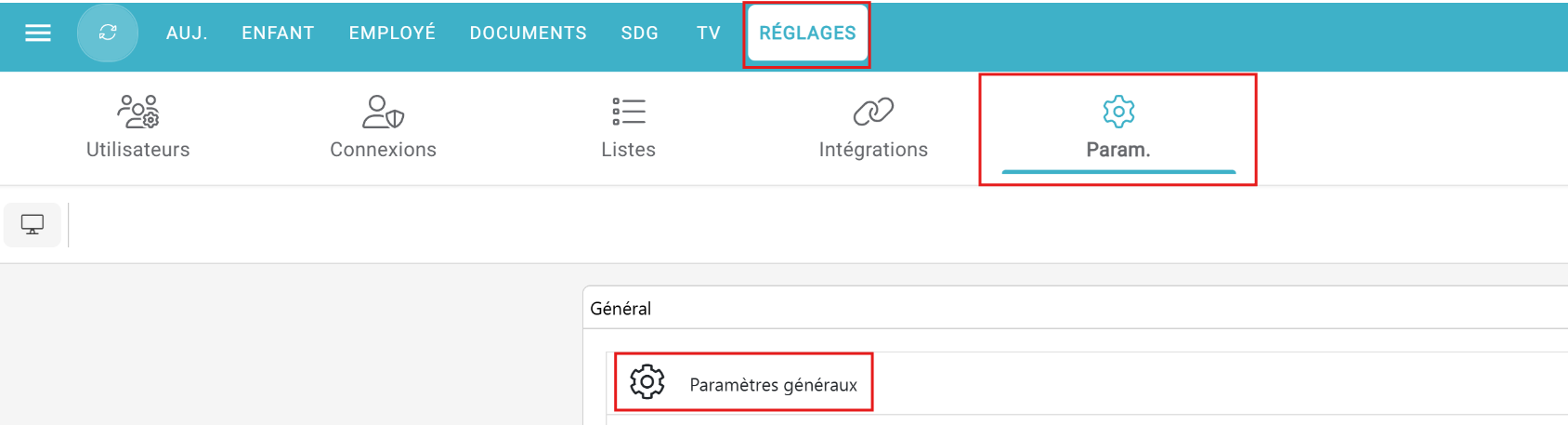Open Paramètres généraux text entry

point(773,385)
